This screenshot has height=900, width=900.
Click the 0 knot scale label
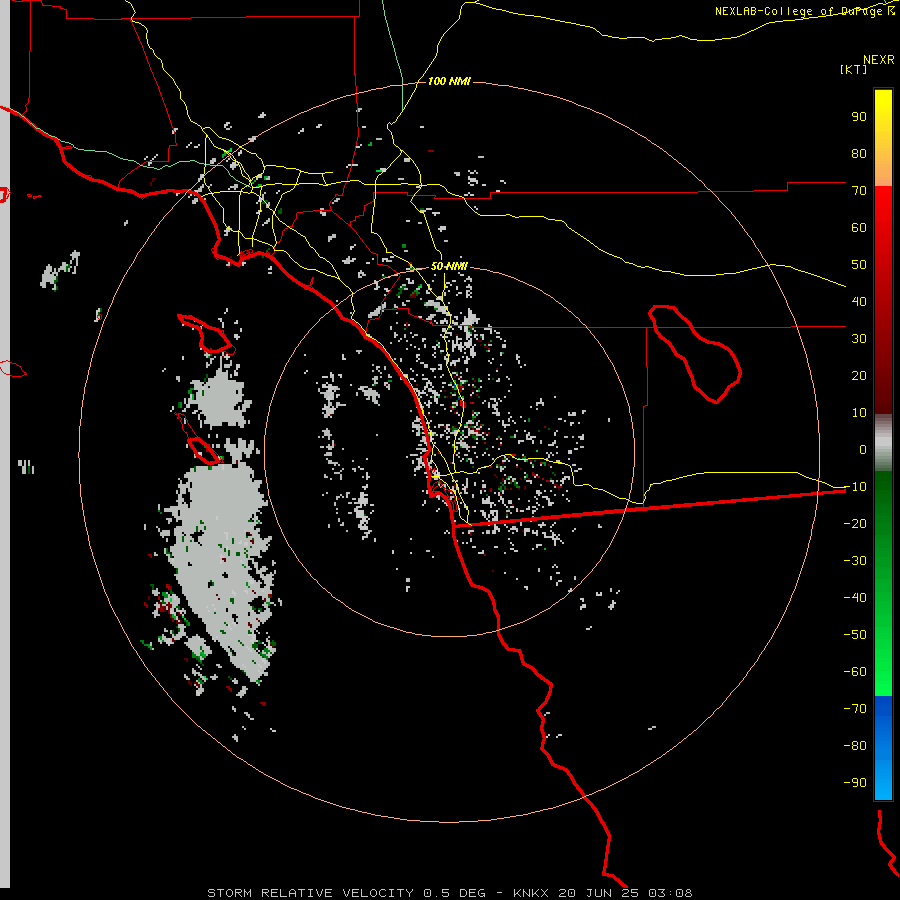863,449
